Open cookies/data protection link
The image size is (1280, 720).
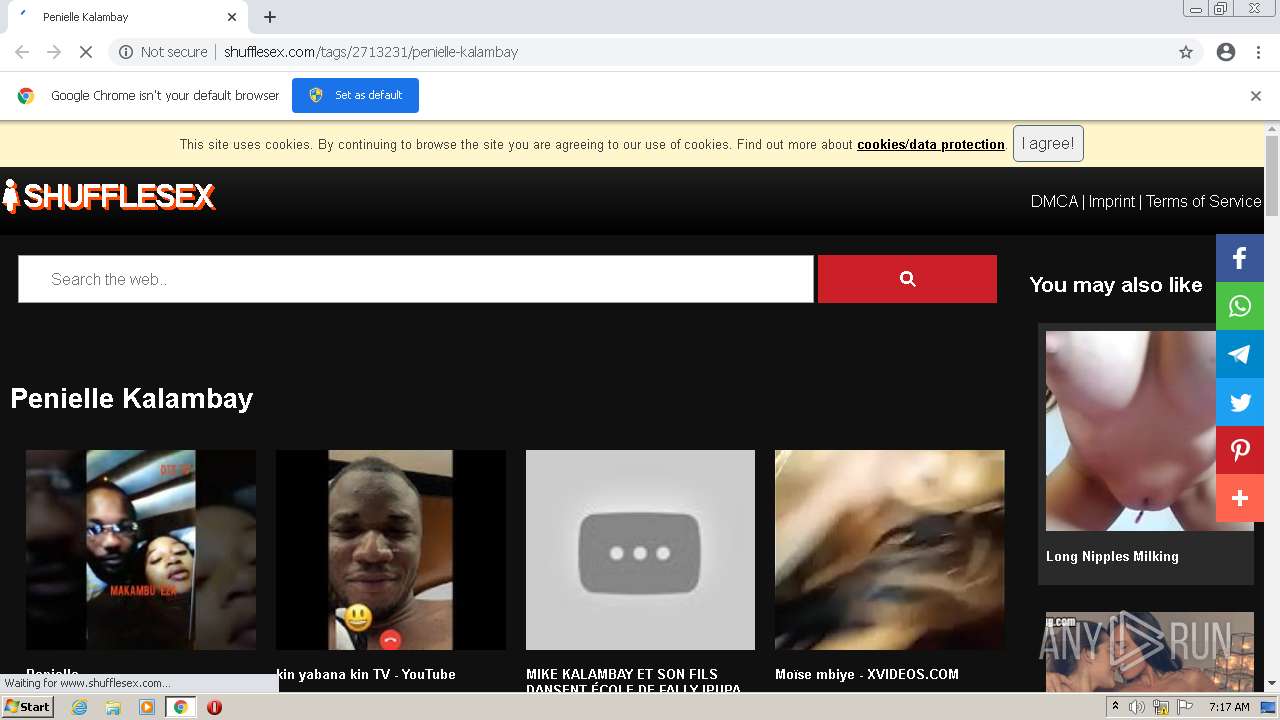(931, 145)
